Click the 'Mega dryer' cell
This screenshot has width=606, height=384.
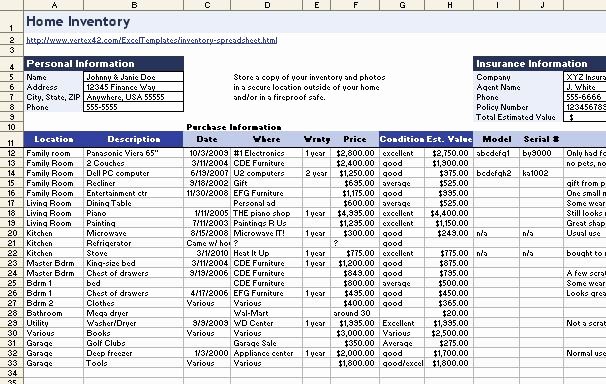click(x=133, y=313)
